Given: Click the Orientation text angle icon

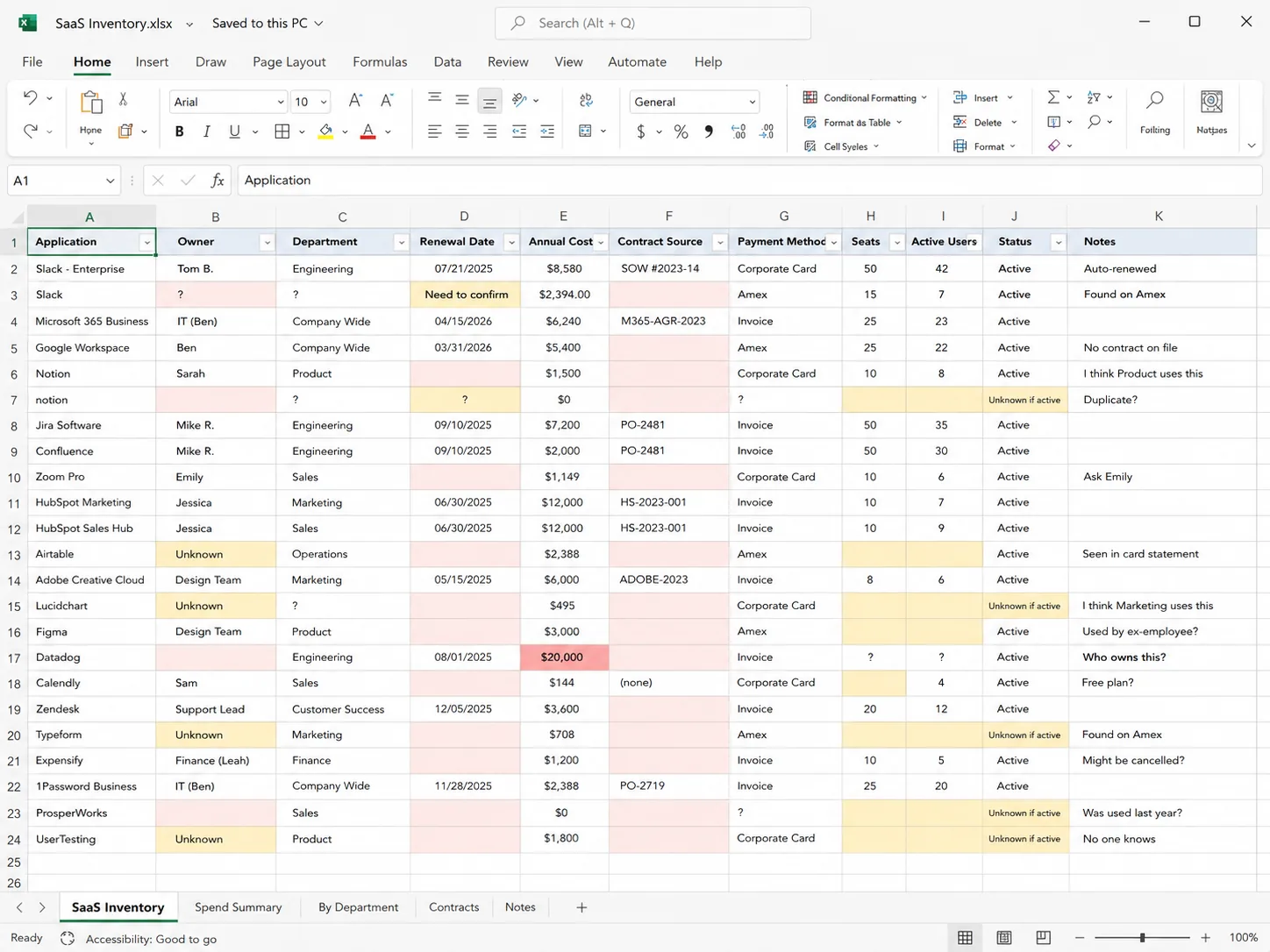Looking at the screenshot, I should point(519,100).
